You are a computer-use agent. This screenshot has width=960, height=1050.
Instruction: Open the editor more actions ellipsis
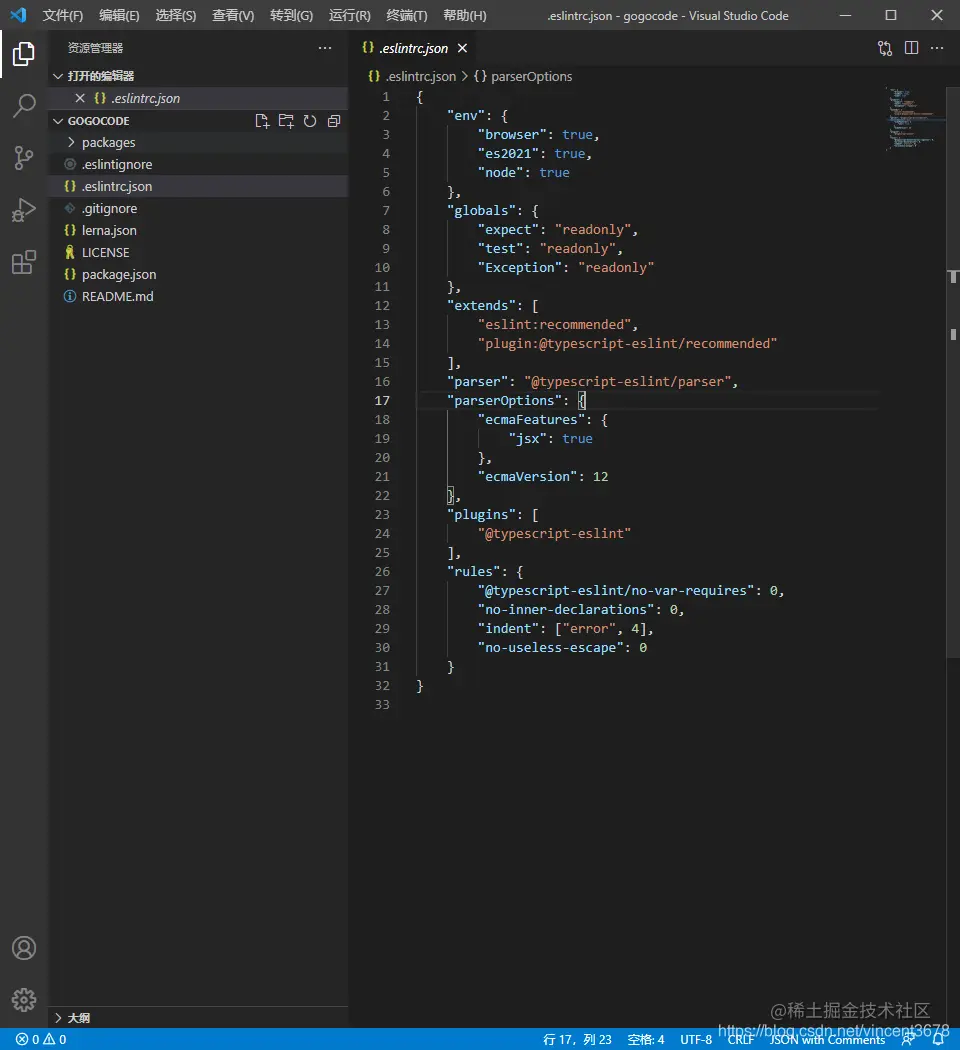(937, 48)
